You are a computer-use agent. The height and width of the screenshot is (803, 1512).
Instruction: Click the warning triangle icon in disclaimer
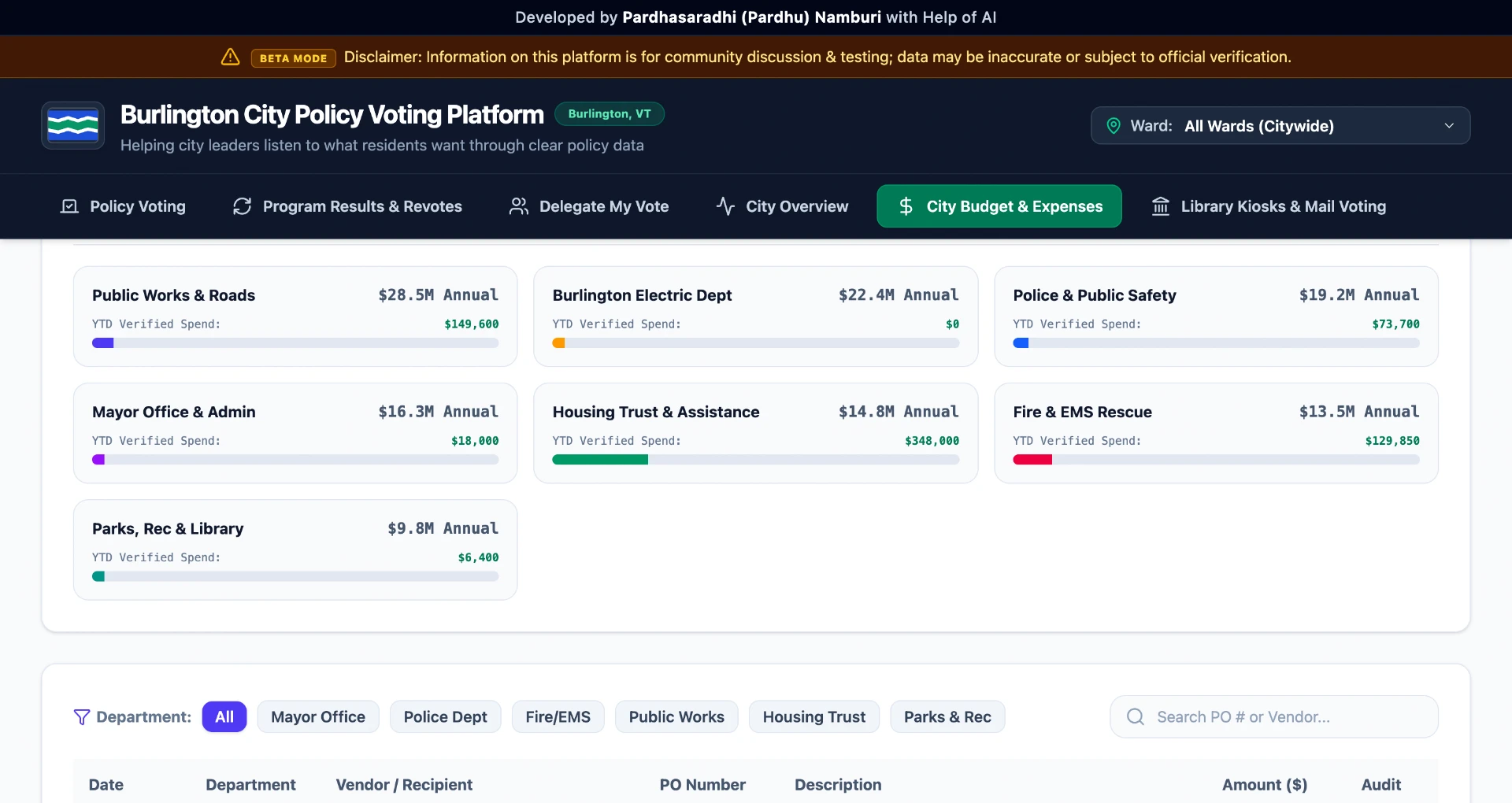(x=230, y=57)
